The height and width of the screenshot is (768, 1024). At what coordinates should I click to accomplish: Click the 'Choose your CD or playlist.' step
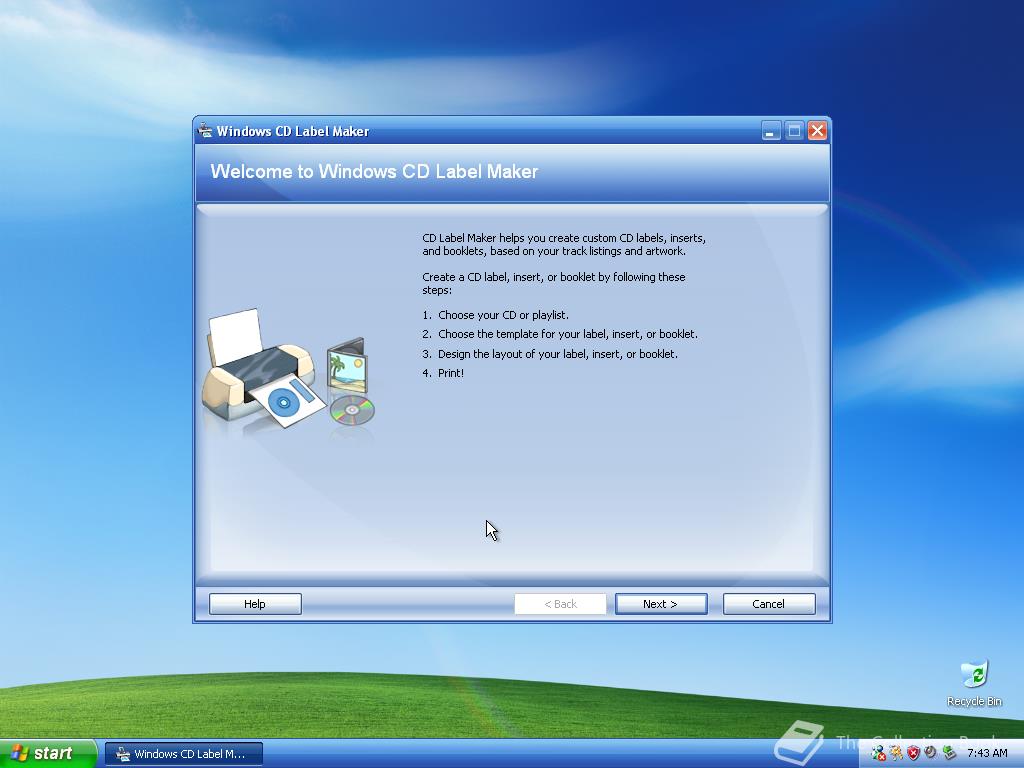pyautogui.click(x=504, y=315)
